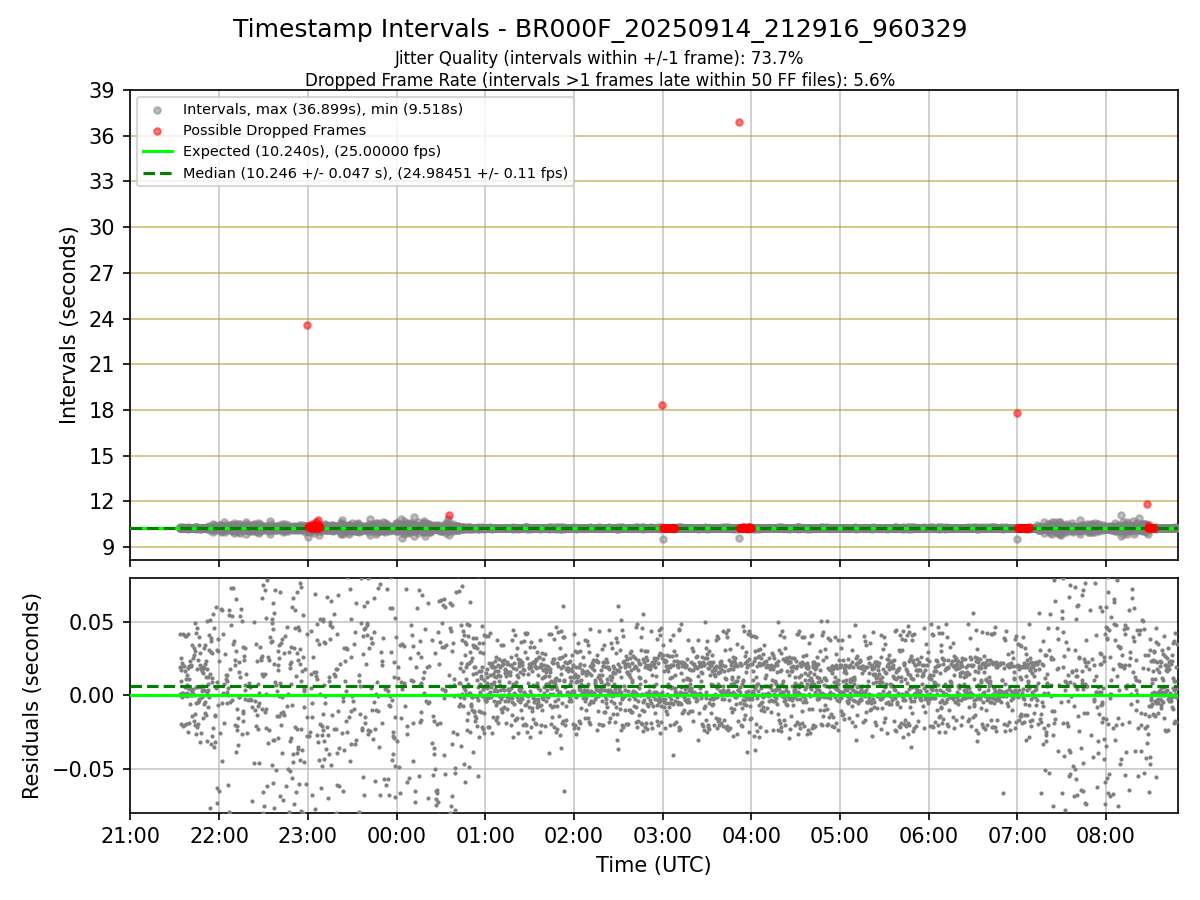The width and height of the screenshot is (1200, 900).
Task: Click the 24 y-axis tick label
Action: (101, 319)
